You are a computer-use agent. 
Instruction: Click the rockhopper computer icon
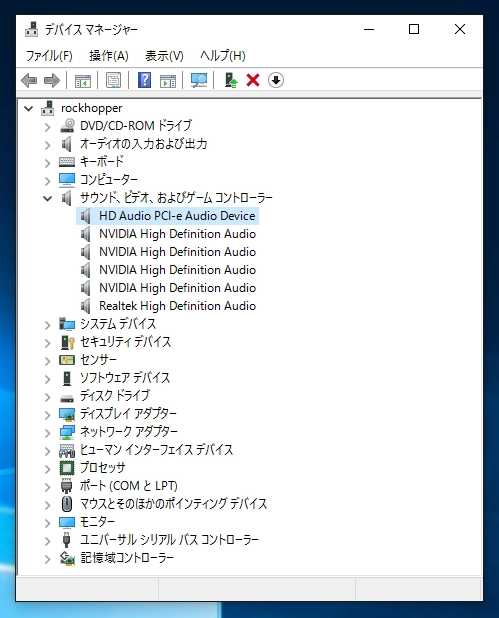48,108
